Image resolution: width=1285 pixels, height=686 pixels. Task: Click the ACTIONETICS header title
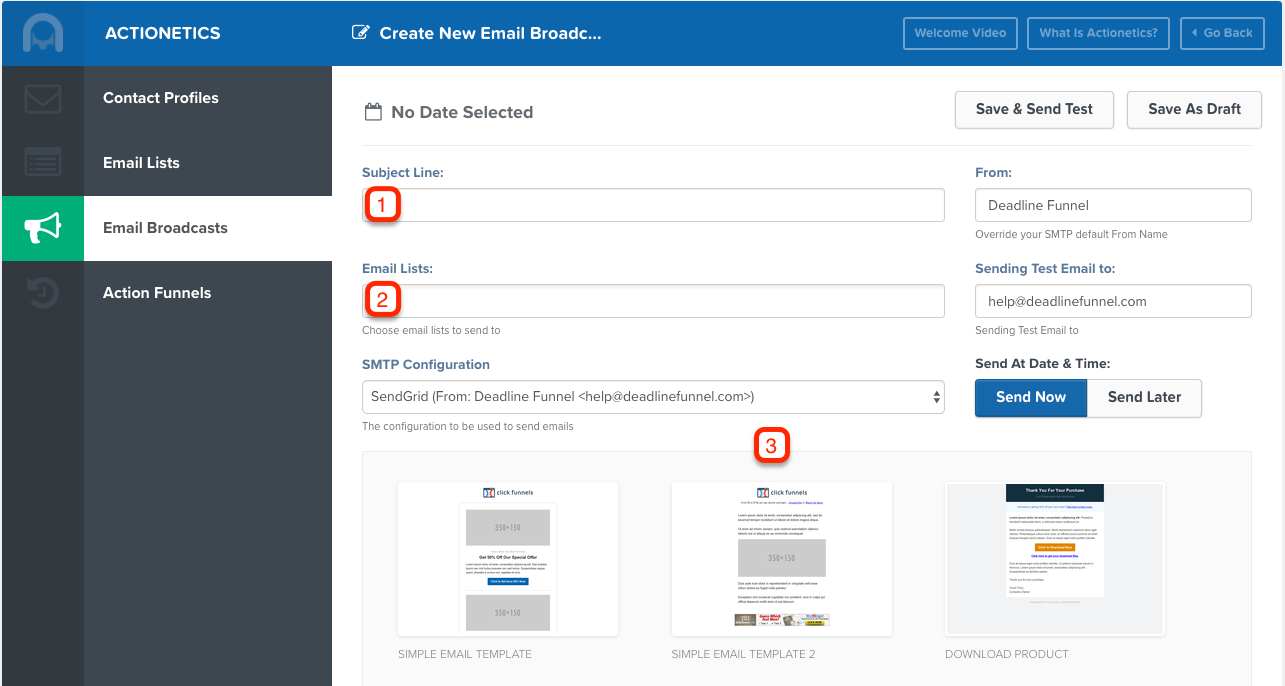click(162, 33)
